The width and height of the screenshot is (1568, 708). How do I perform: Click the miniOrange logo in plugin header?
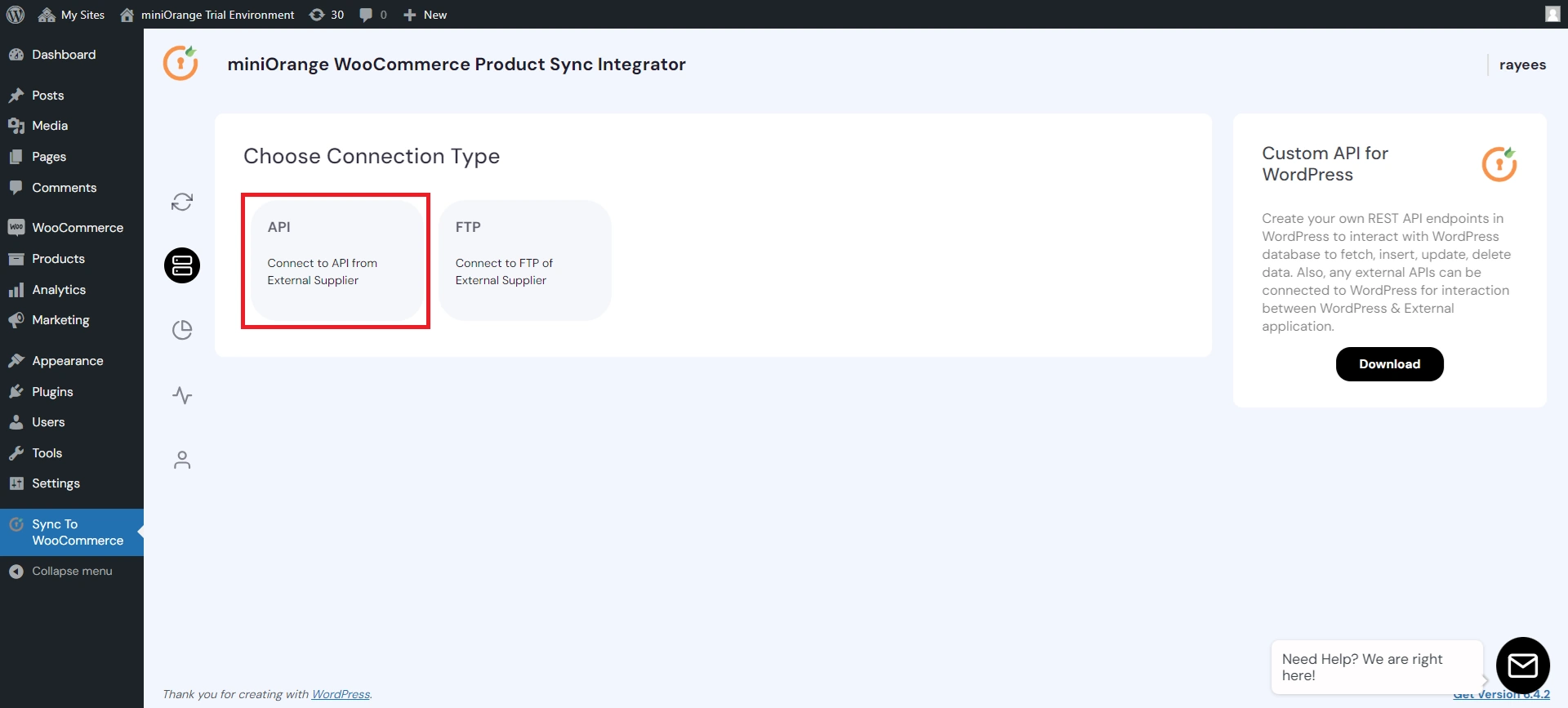[180, 63]
